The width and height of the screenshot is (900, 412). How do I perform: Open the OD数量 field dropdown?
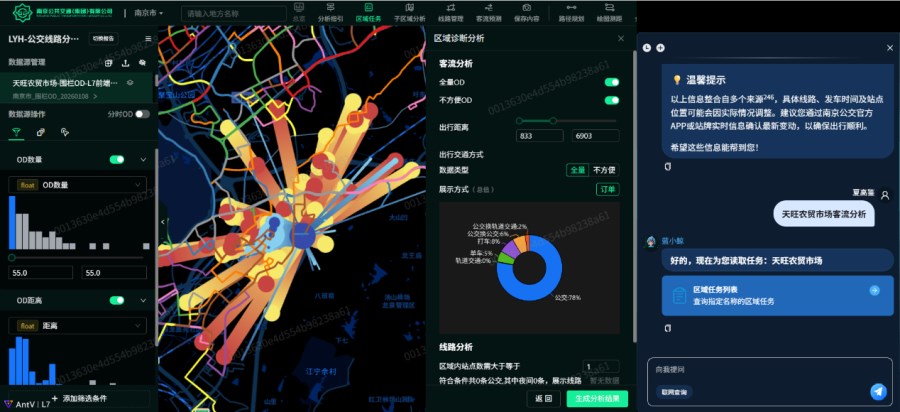click(77, 185)
